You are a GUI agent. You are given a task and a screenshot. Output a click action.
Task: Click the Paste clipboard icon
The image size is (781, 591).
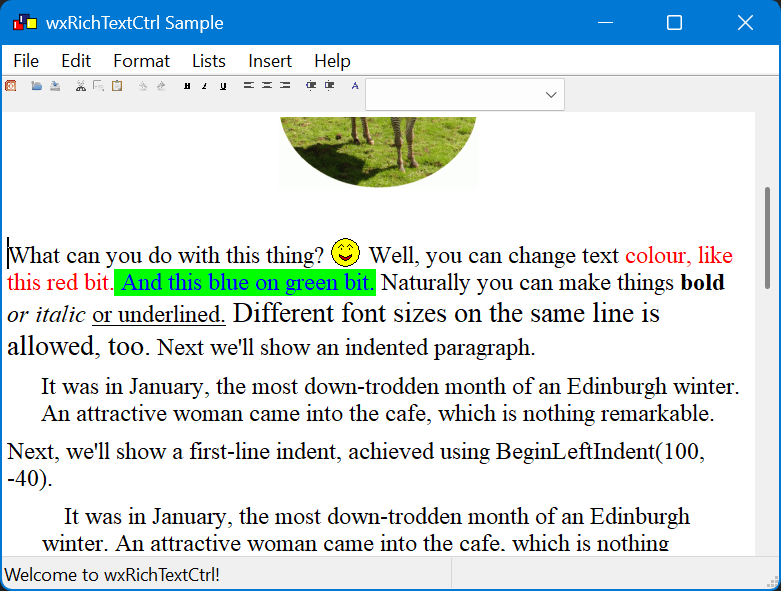tap(117, 86)
